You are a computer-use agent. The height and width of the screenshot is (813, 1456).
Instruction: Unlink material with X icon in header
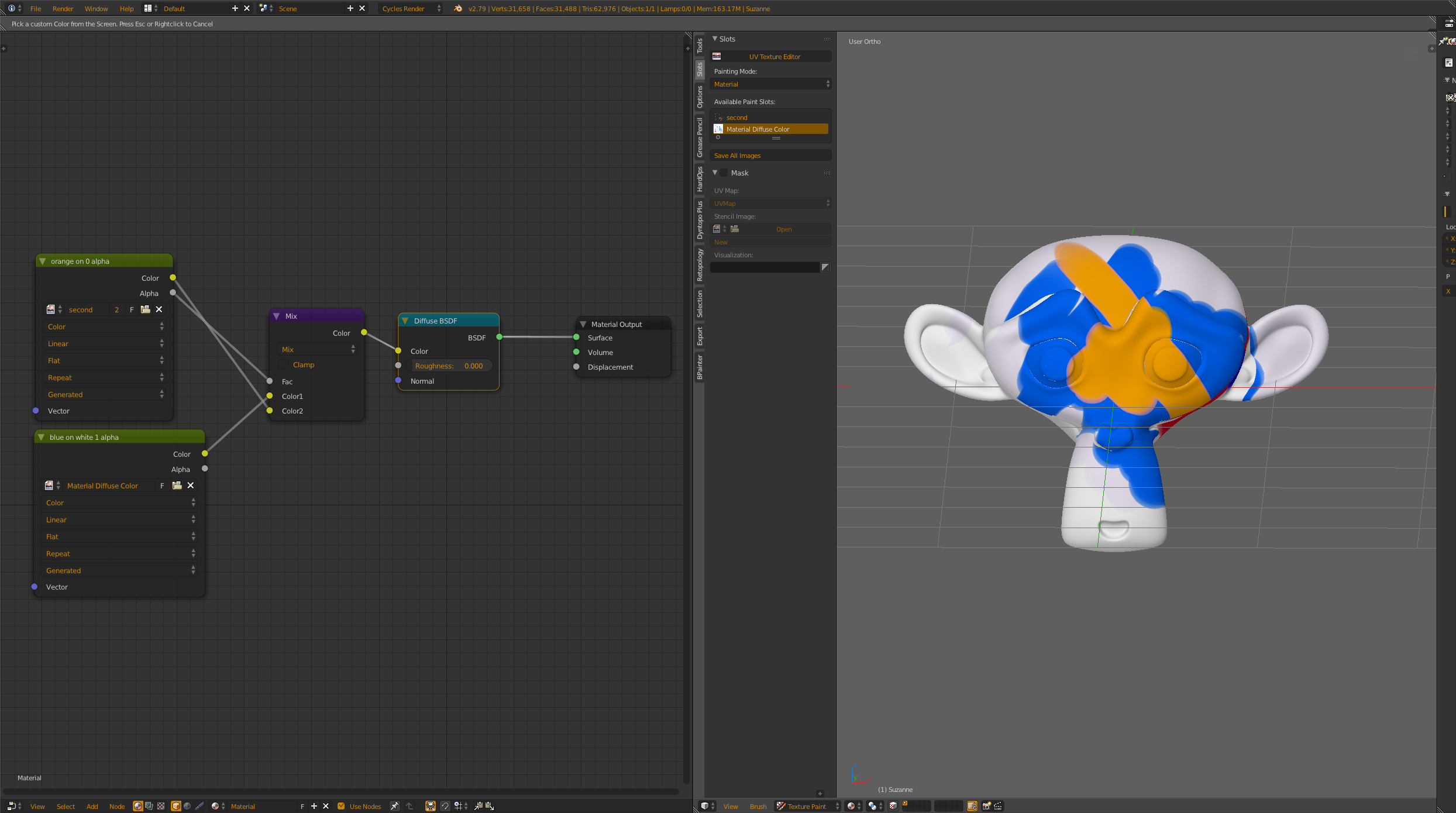coord(326,806)
